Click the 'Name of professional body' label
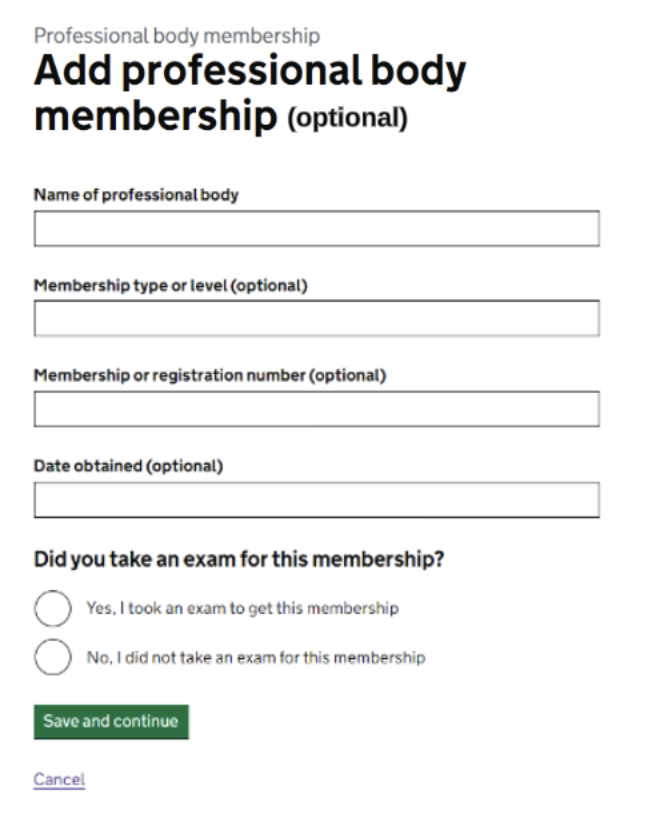The image size is (646, 822). pyautogui.click(x=136, y=195)
